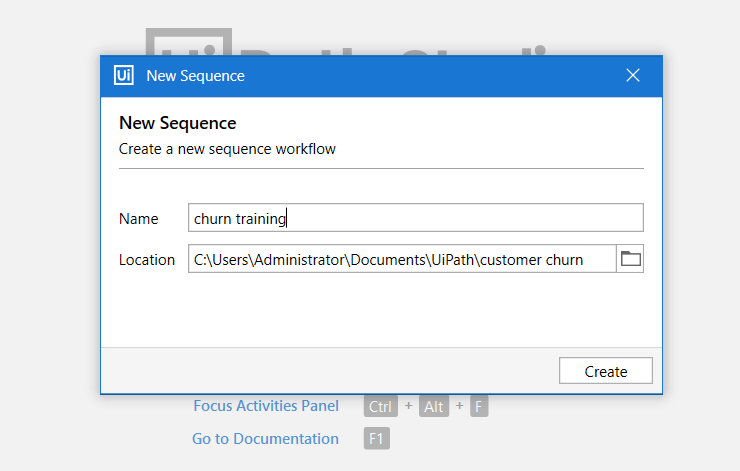The height and width of the screenshot is (471, 740).
Task: Click the "Create a new sequence workflow" text
Action: (227, 149)
